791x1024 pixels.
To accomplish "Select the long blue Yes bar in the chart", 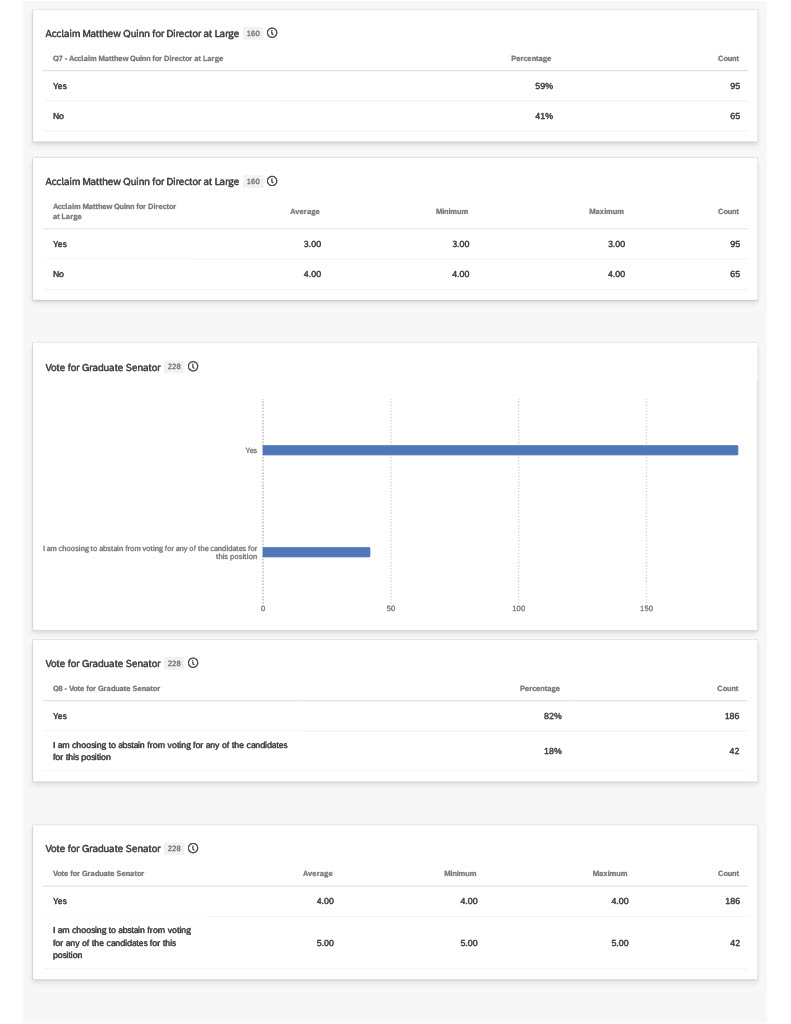I will 500,450.
